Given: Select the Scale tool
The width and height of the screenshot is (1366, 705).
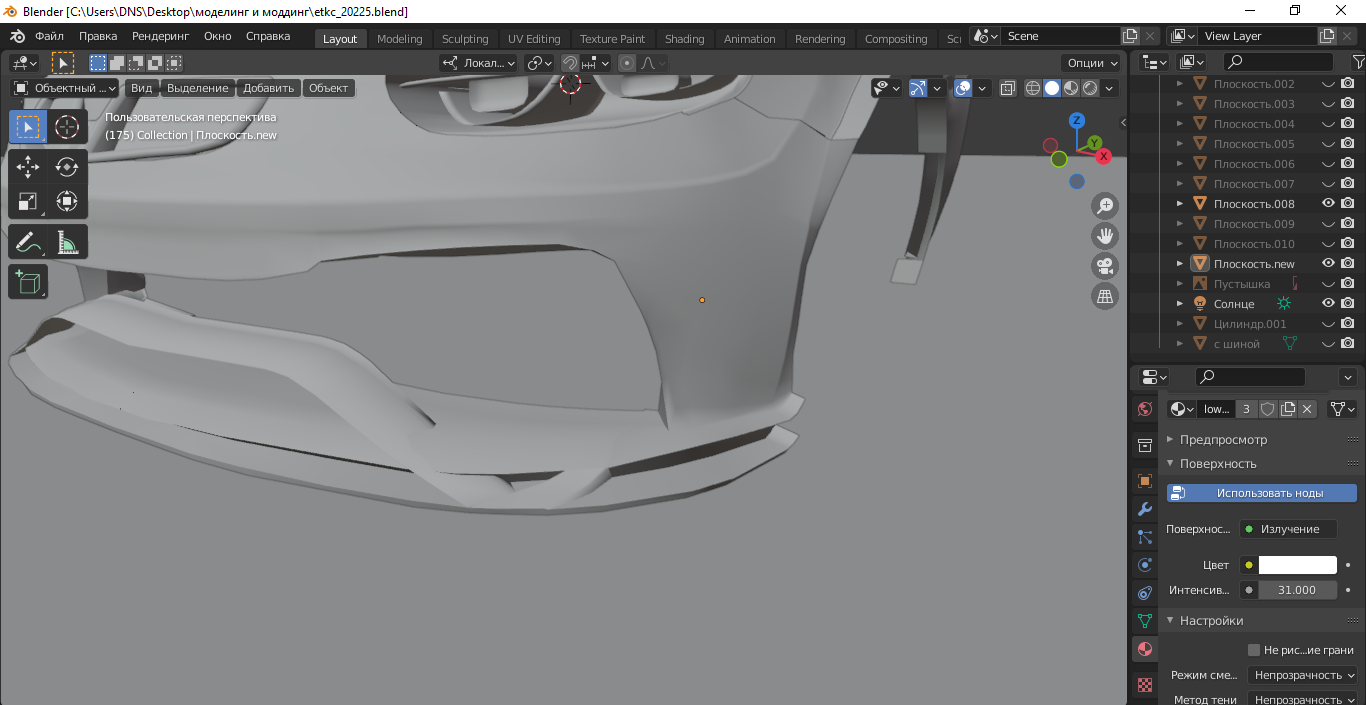Looking at the screenshot, I should point(28,201).
